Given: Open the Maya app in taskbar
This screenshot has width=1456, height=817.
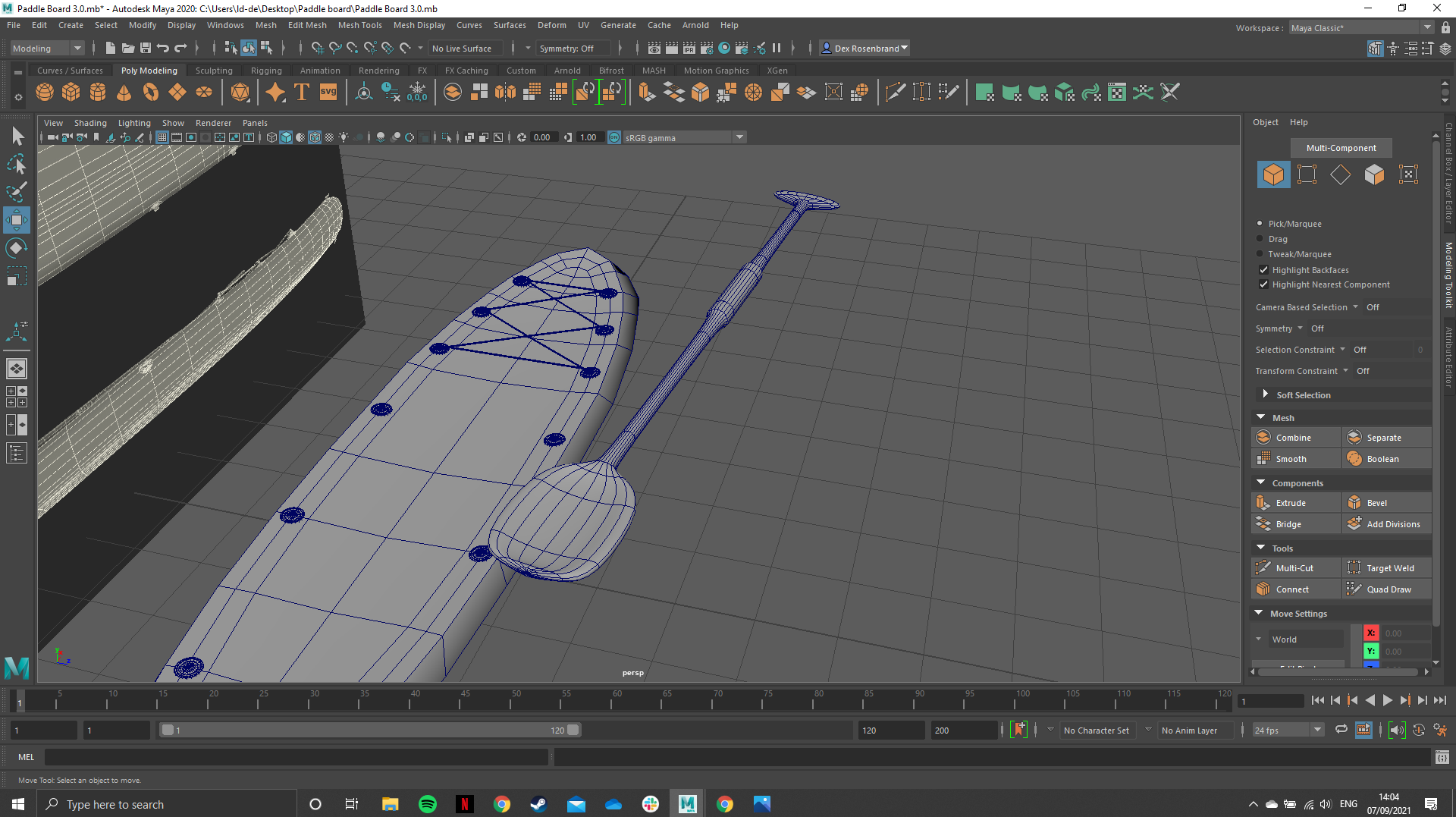Looking at the screenshot, I should [687, 804].
